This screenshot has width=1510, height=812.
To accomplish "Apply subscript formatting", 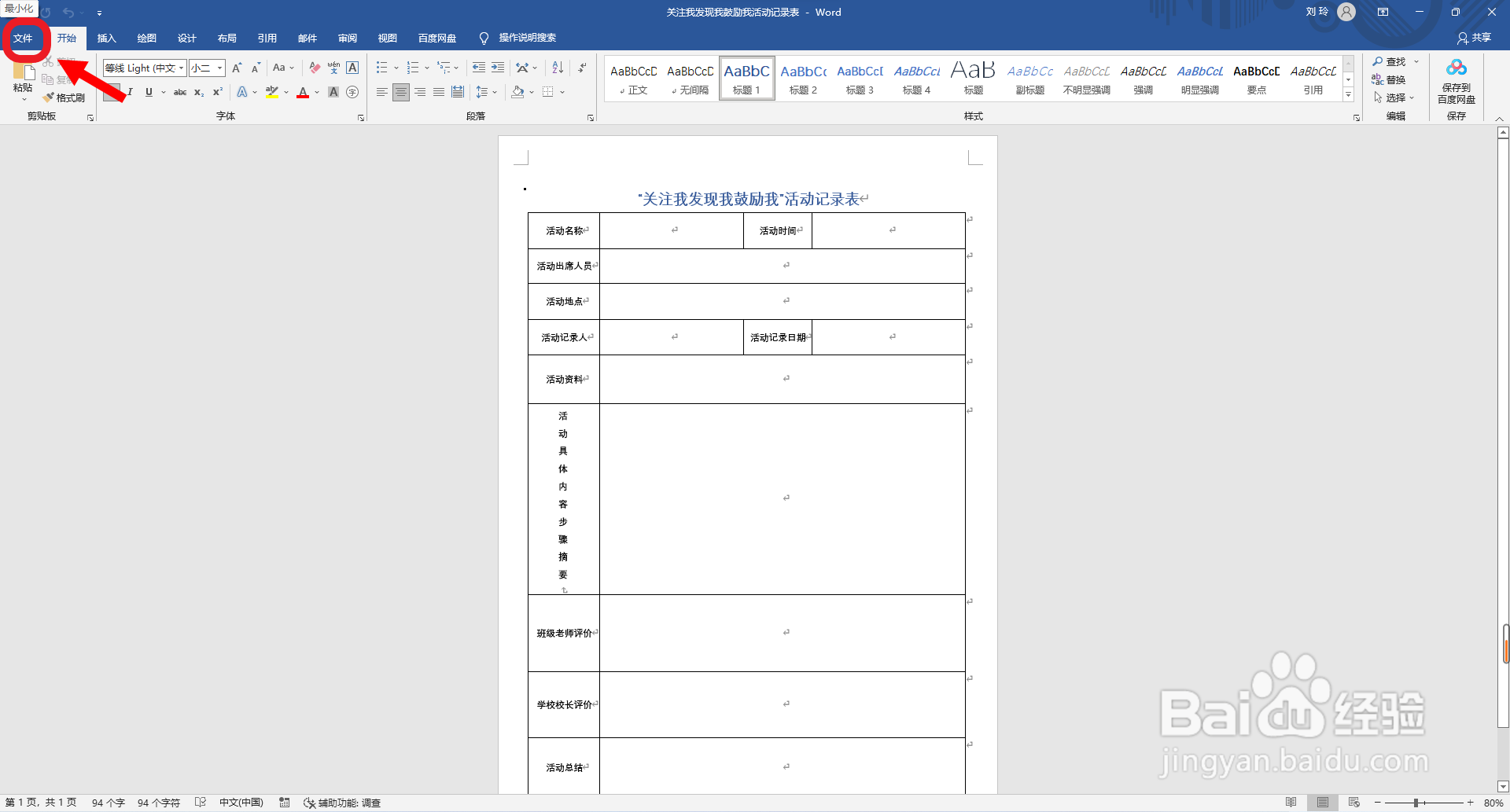I will point(199,92).
